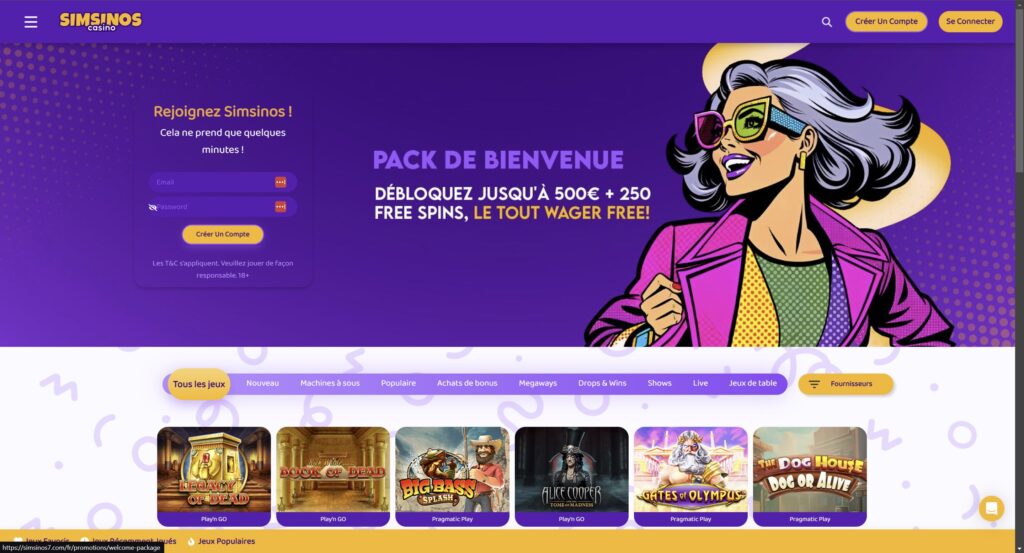Click Créer Un Compte under the password field
The image size is (1024, 553).
(223, 234)
